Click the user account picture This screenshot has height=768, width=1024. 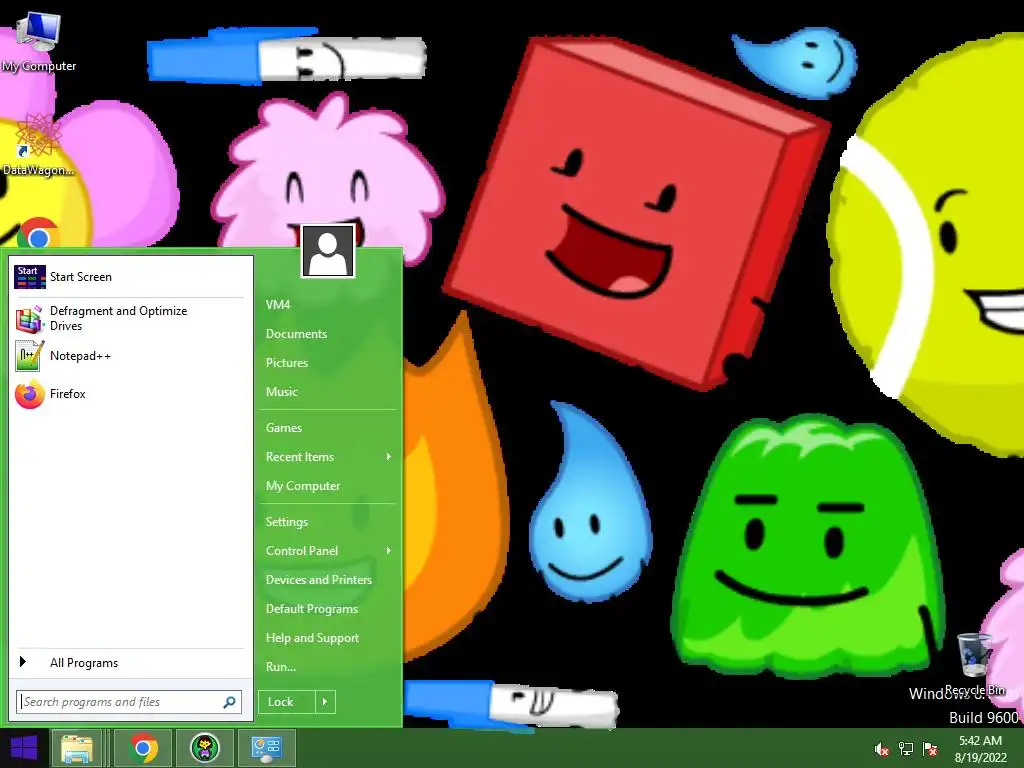328,251
